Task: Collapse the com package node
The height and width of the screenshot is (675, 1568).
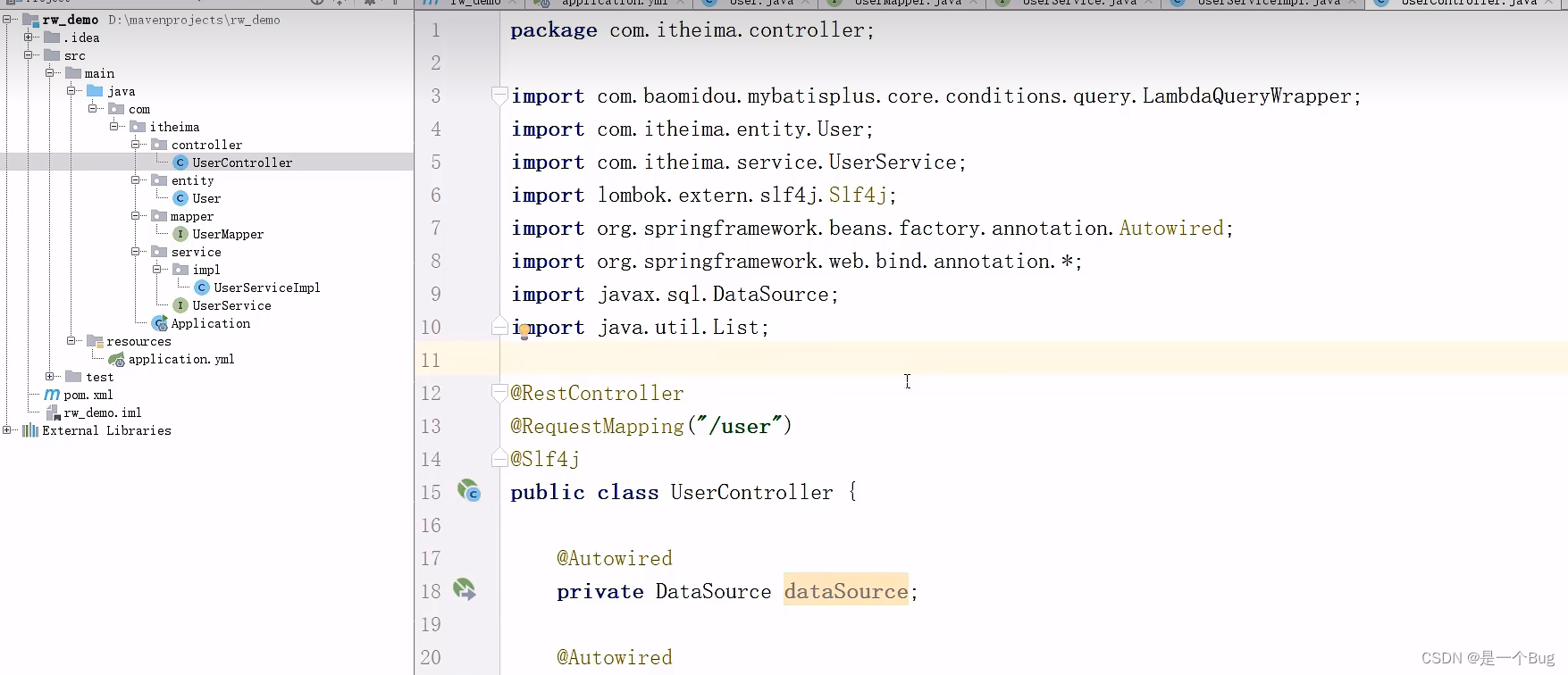Action: 93,108
